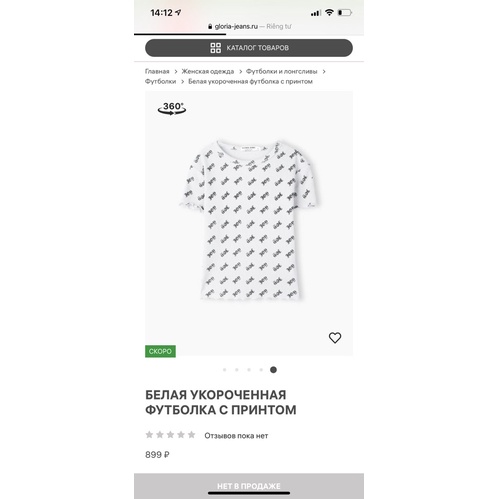Open Главная breadcrumb link
The width and height of the screenshot is (499, 499).
click(x=157, y=71)
